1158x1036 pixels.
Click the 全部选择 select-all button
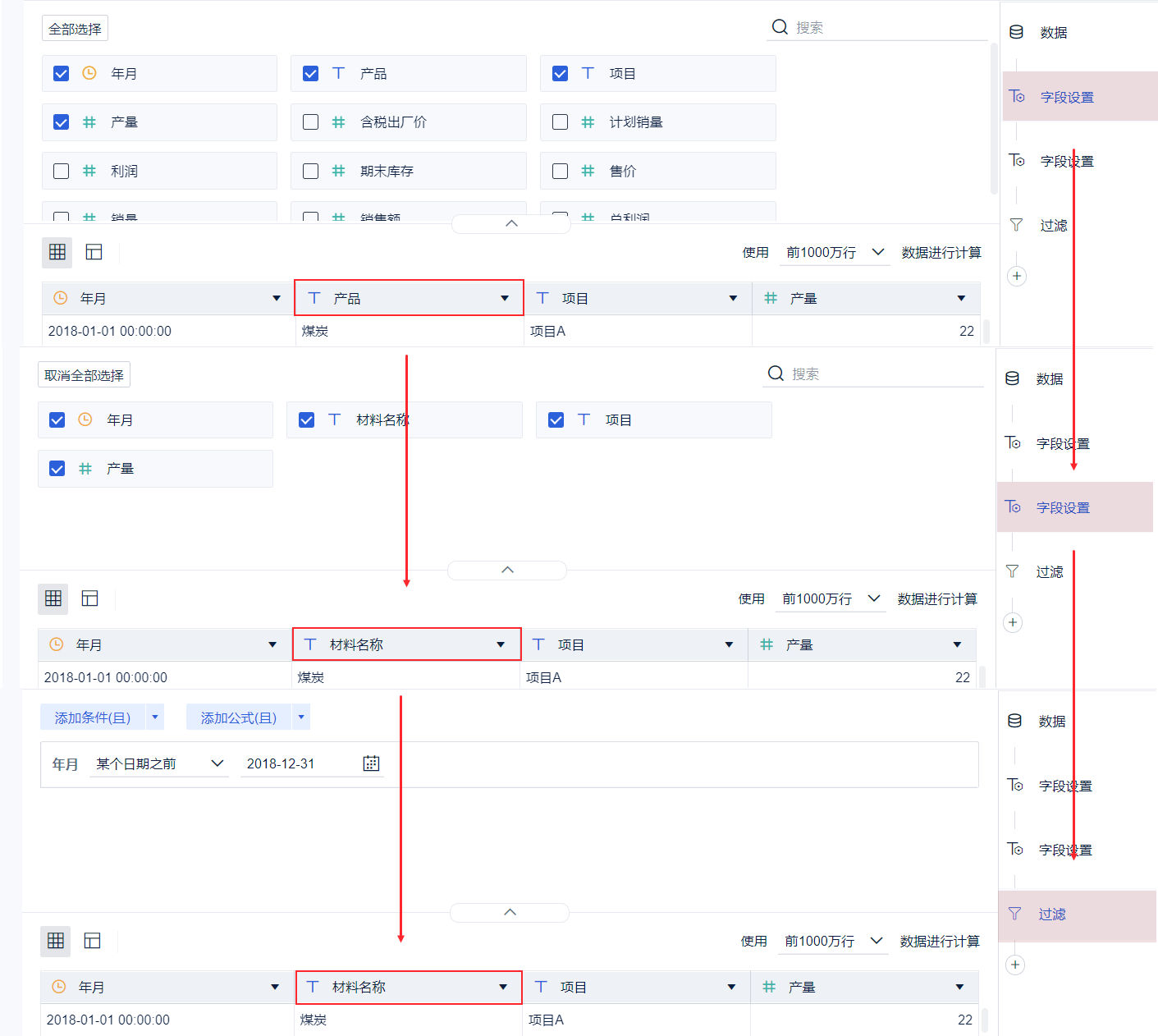click(75, 29)
